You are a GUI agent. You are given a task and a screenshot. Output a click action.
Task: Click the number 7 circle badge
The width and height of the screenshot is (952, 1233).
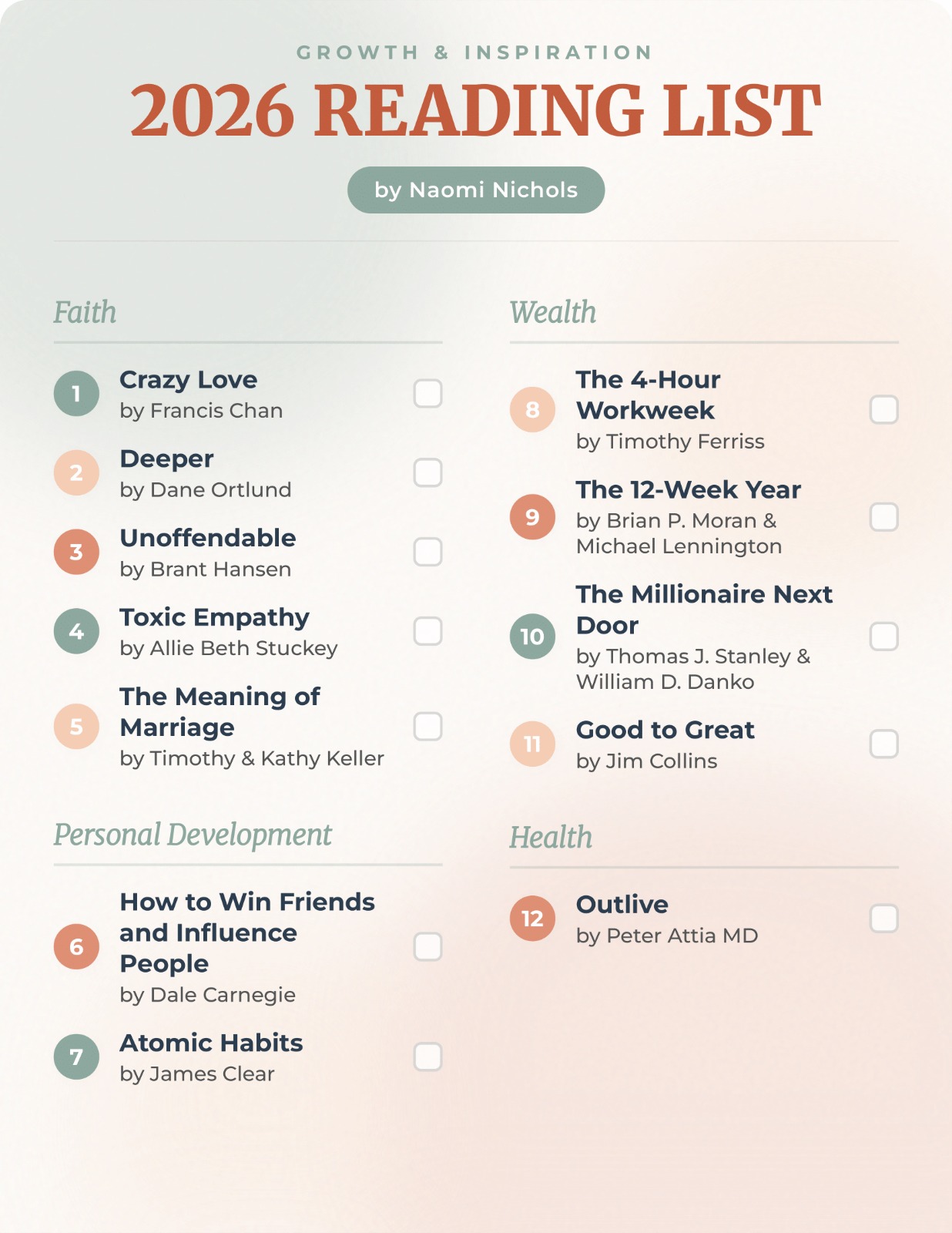(76, 1057)
